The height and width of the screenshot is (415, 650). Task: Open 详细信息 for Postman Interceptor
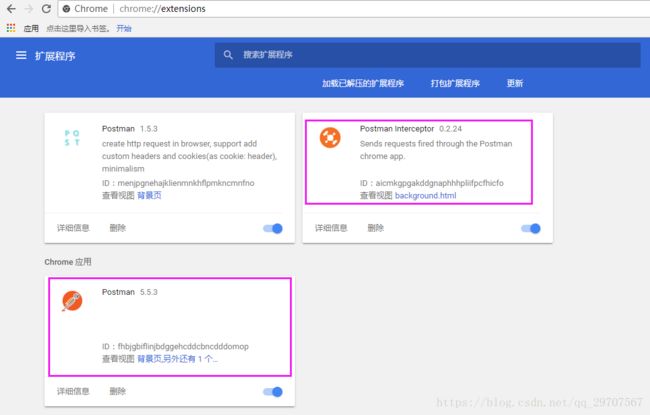click(x=331, y=228)
